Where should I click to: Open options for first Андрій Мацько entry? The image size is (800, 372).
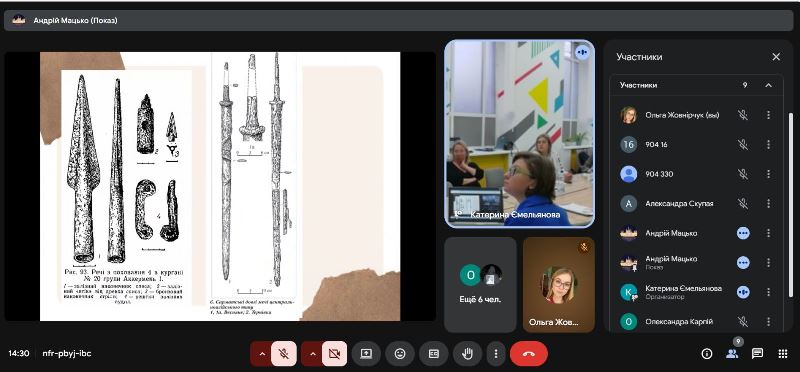point(768,233)
